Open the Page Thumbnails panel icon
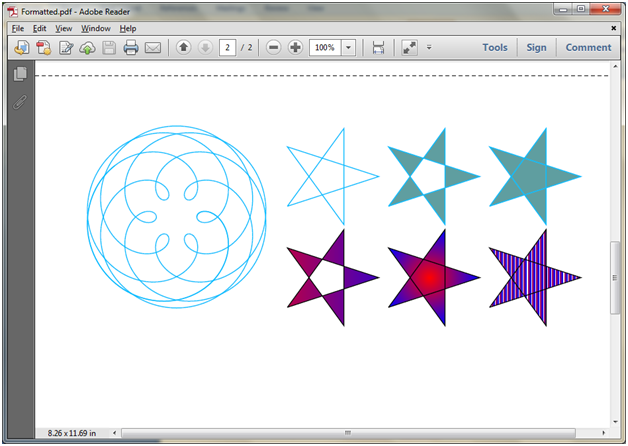 (20, 75)
